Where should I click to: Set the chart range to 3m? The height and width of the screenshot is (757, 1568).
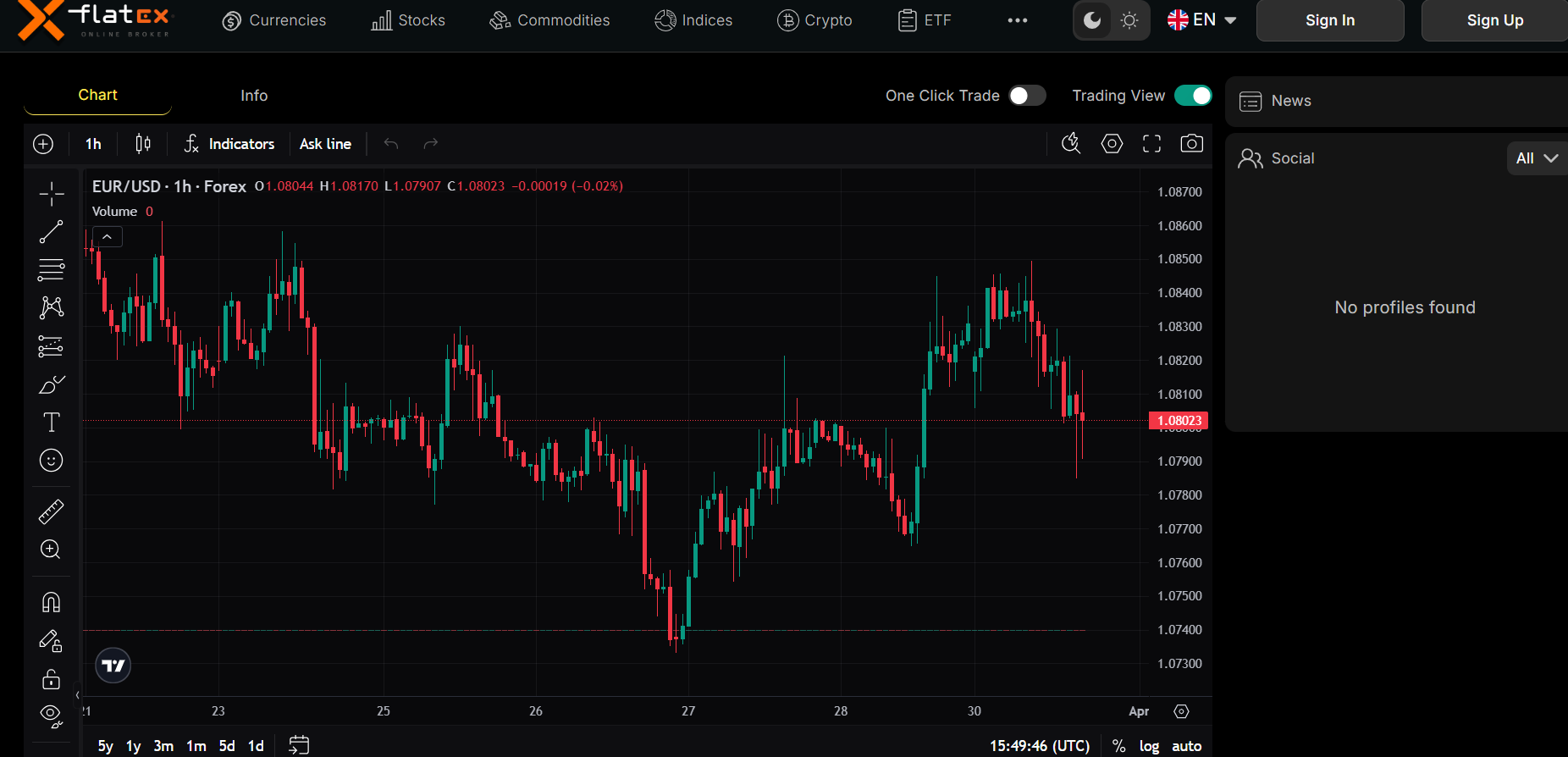(163, 746)
